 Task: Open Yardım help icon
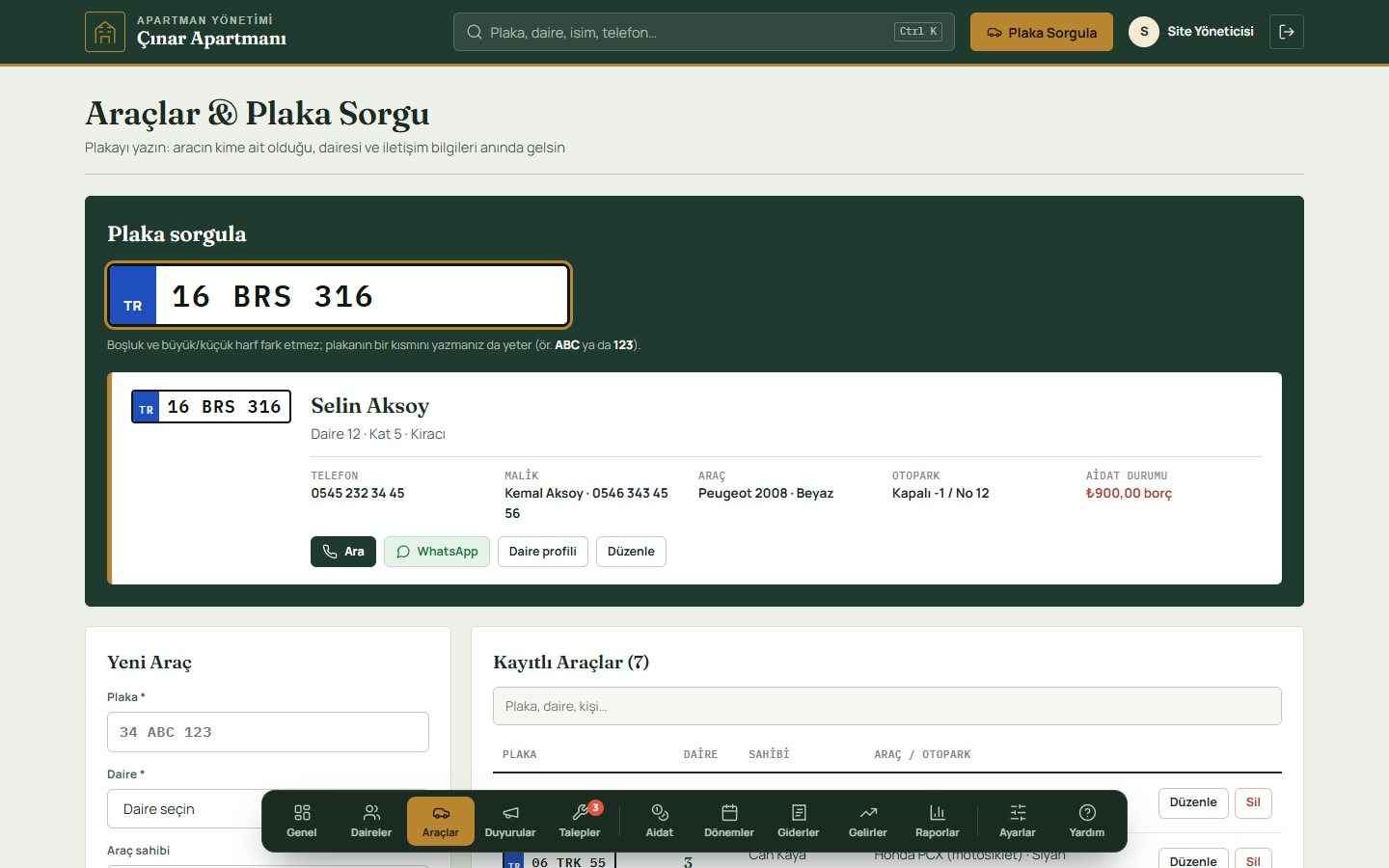[1087, 821]
